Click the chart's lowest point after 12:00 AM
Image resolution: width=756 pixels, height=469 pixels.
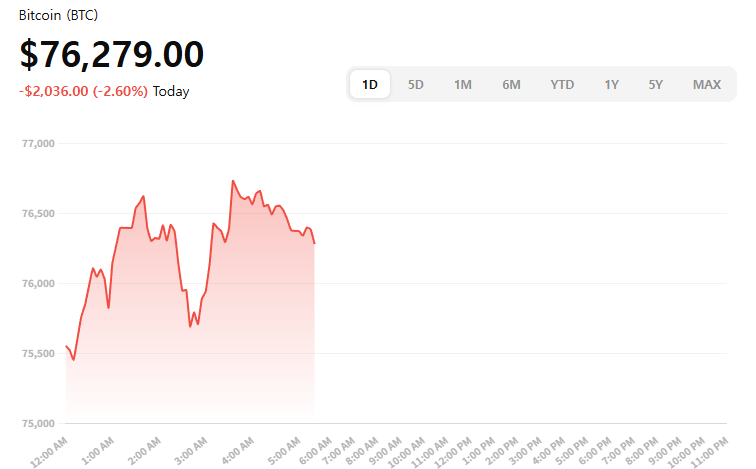74,360
